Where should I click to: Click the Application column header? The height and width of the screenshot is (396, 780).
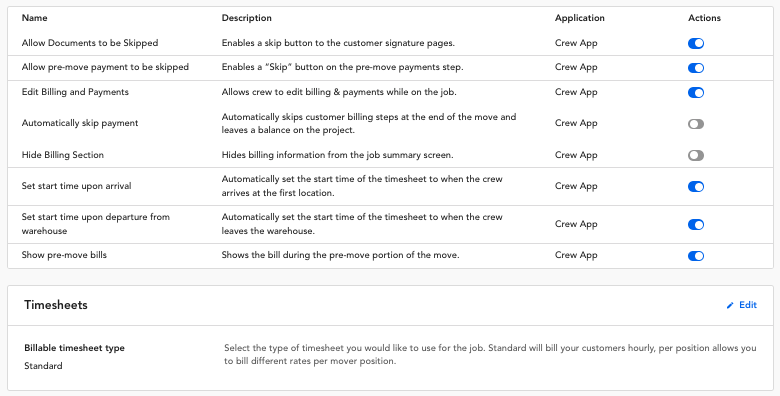pos(580,18)
